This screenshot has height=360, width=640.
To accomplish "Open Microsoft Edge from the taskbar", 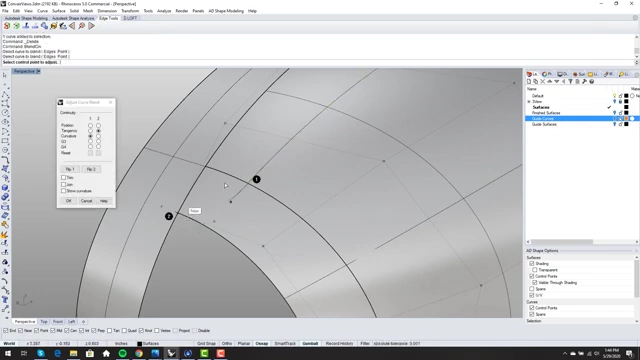I will pyautogui.click(x=57, y=353).
